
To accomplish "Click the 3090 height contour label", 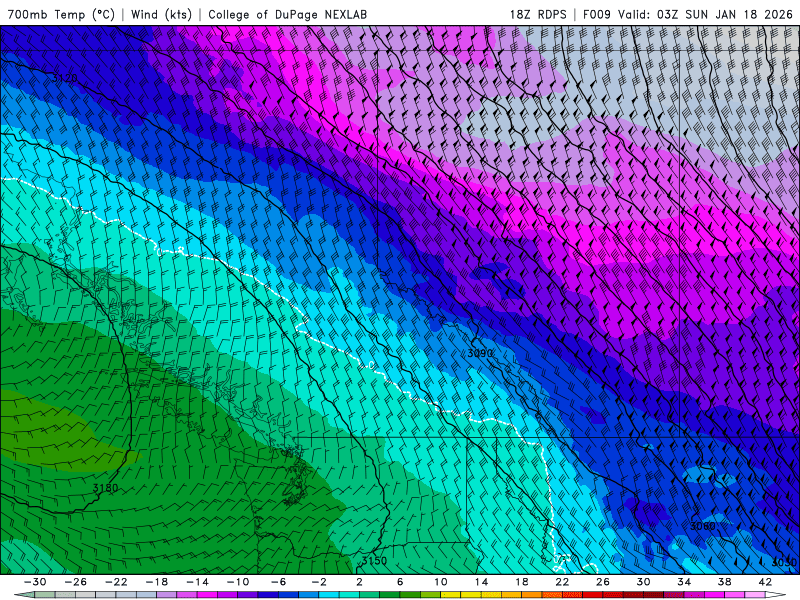I will pos(480,353).
